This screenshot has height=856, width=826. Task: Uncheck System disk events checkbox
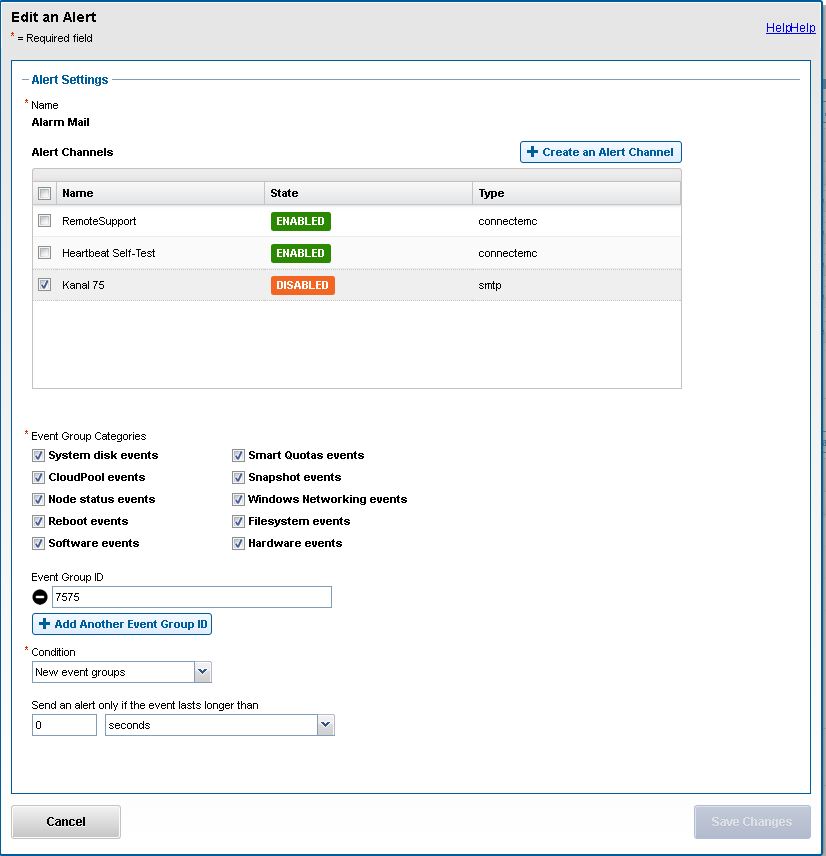pos(38,455)
